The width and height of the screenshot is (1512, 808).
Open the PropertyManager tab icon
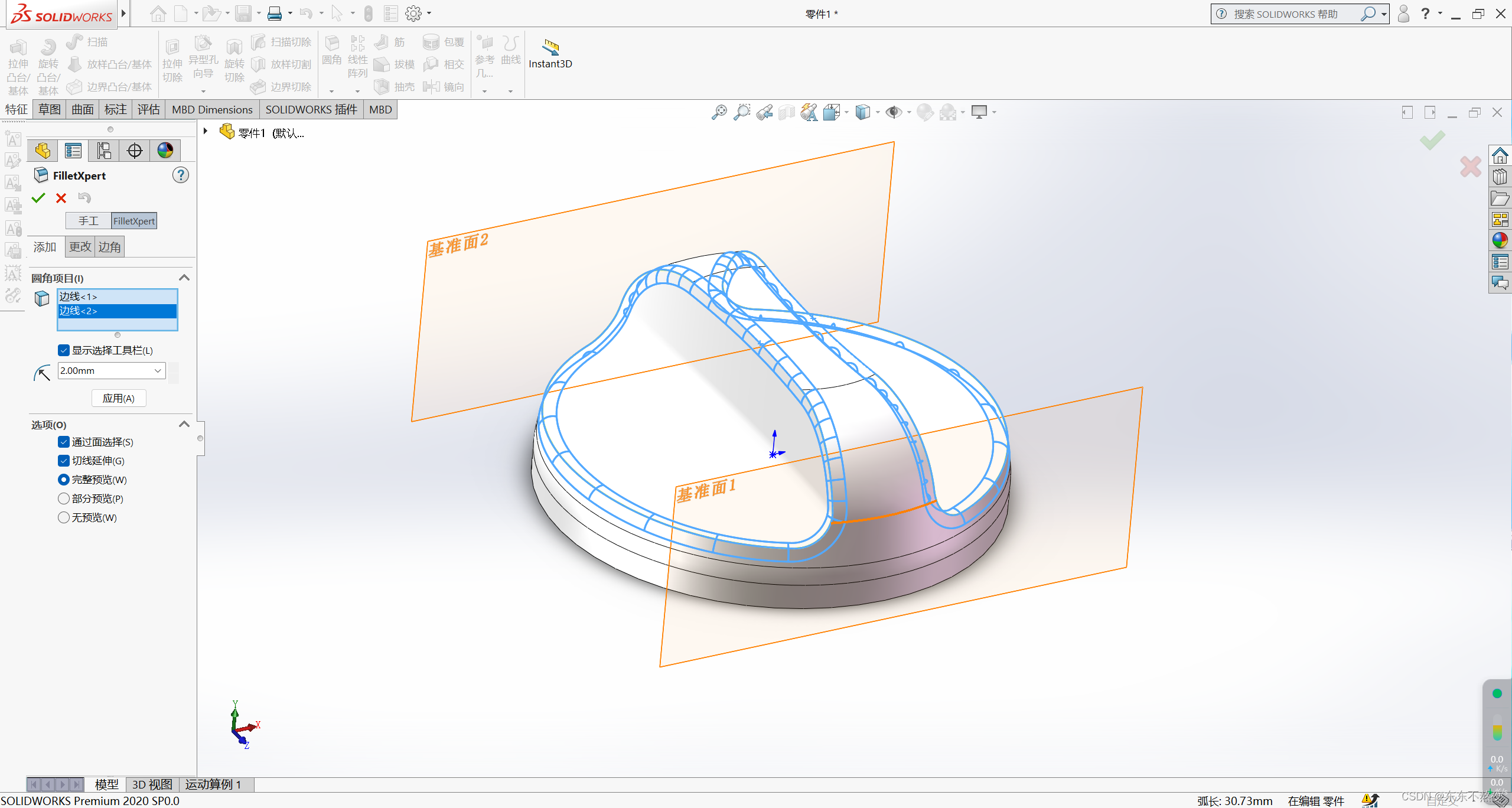point(73,151)
